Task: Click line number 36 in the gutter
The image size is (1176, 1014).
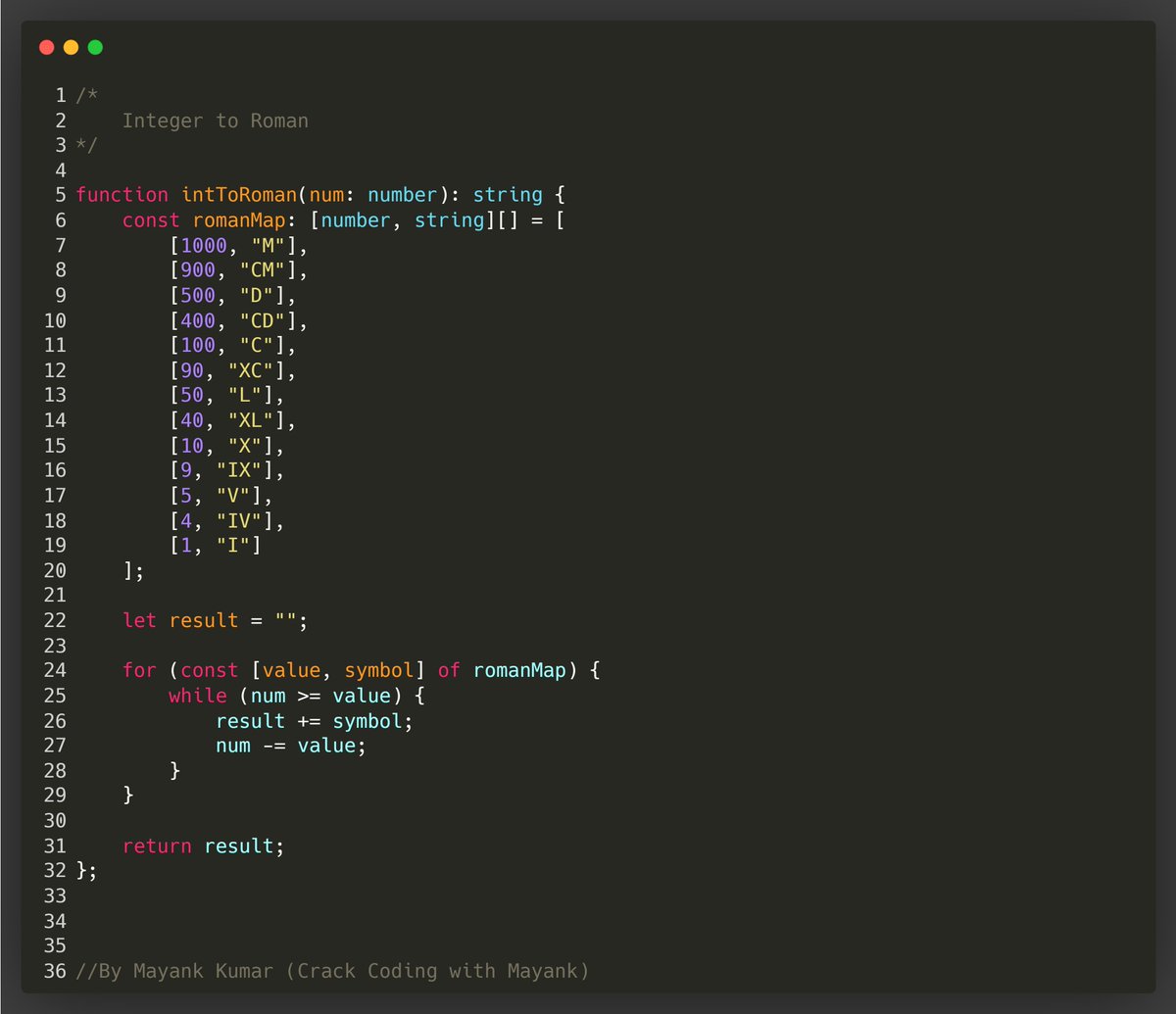Action: pyautogui.click(x=56, y=971)
